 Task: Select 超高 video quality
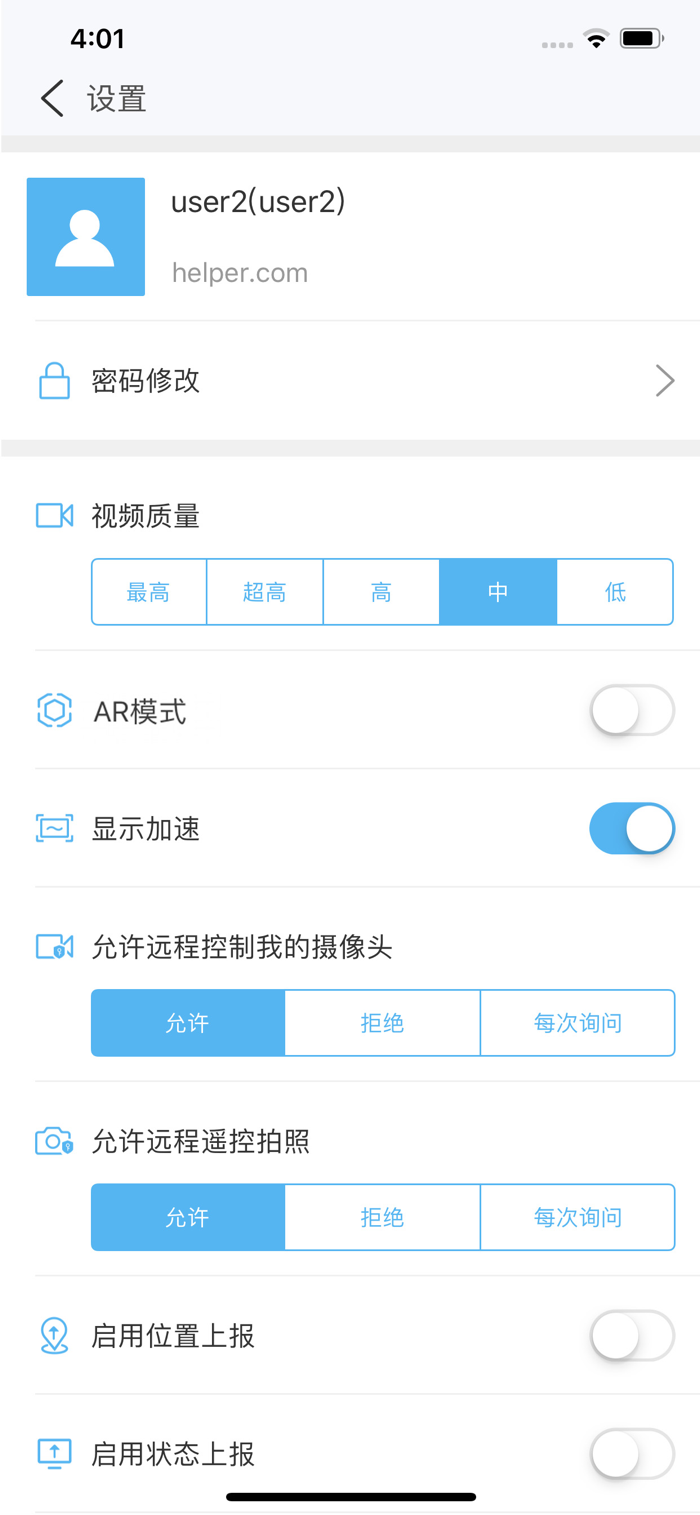(x=265, y=592)
